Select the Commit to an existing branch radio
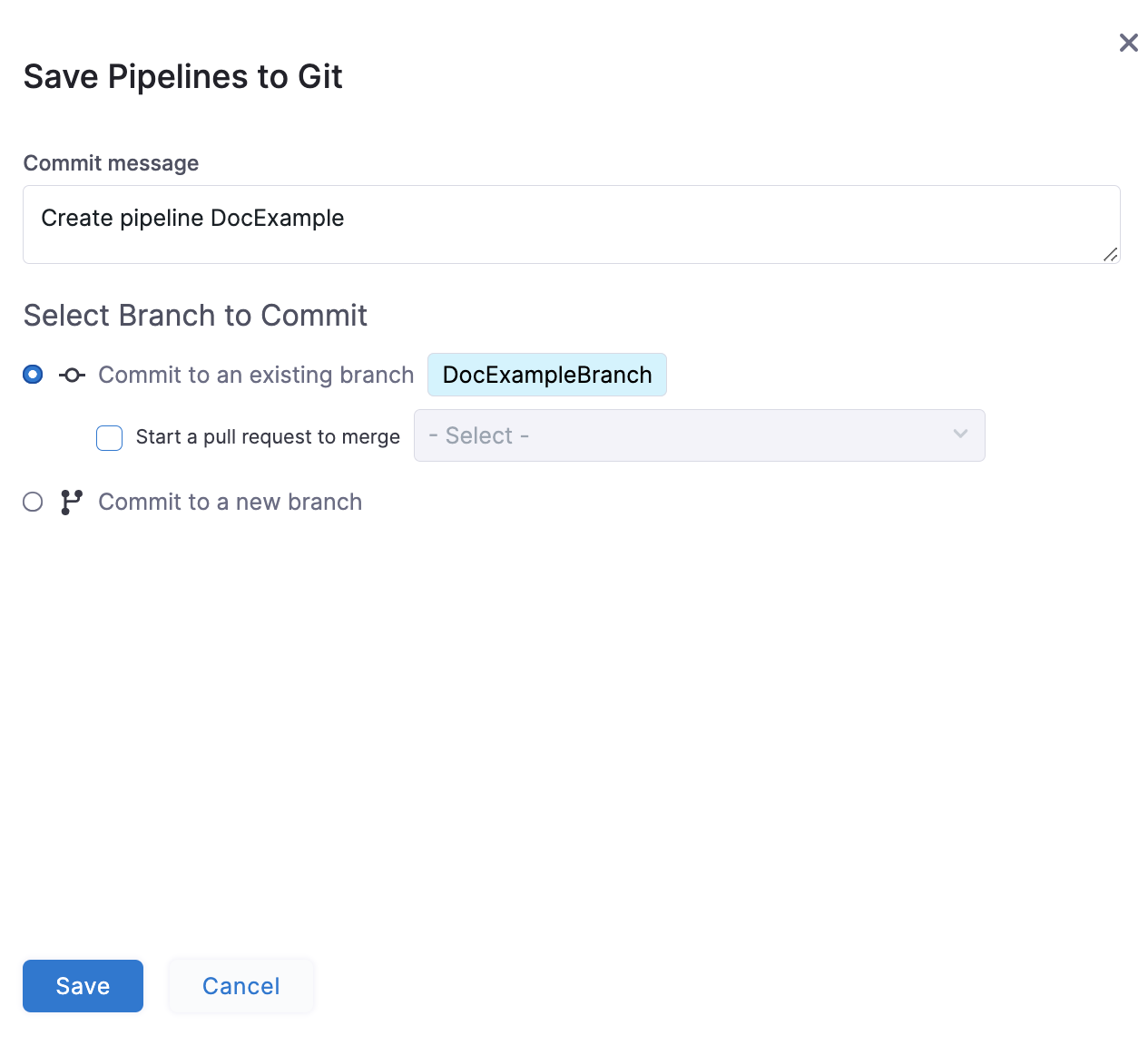The width and height of the screenshot is (1148, 1045). (34, 375)
